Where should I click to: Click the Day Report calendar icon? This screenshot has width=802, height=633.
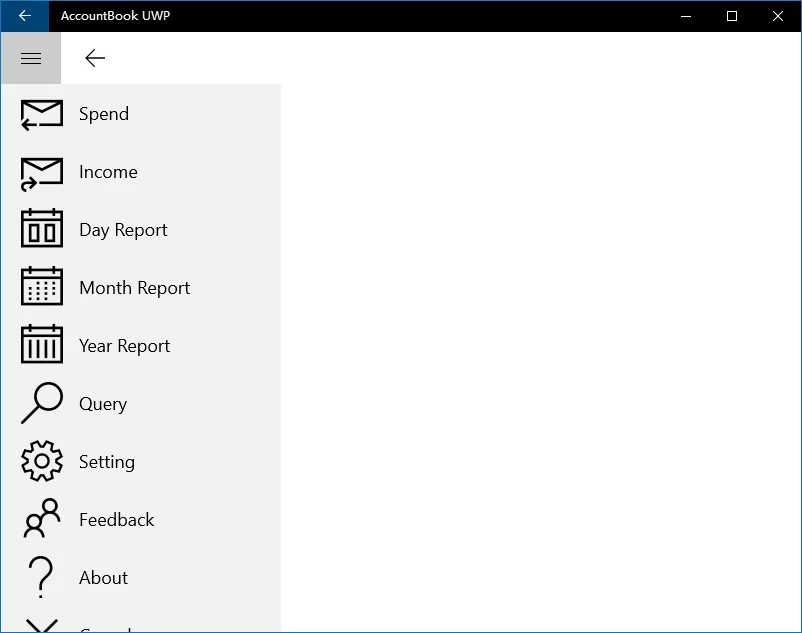42,229
